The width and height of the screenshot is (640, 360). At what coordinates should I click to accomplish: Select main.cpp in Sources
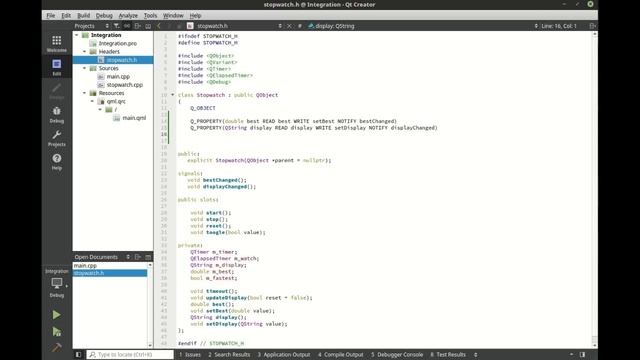[x=118, y=76]
